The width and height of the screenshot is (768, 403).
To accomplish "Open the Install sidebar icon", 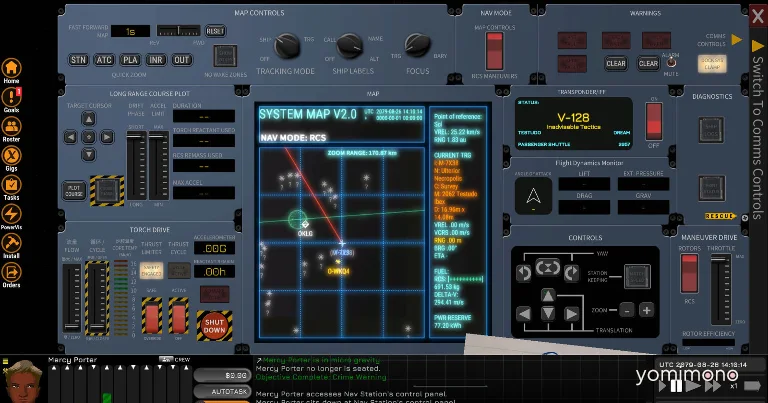I will (x=11, y=243).
